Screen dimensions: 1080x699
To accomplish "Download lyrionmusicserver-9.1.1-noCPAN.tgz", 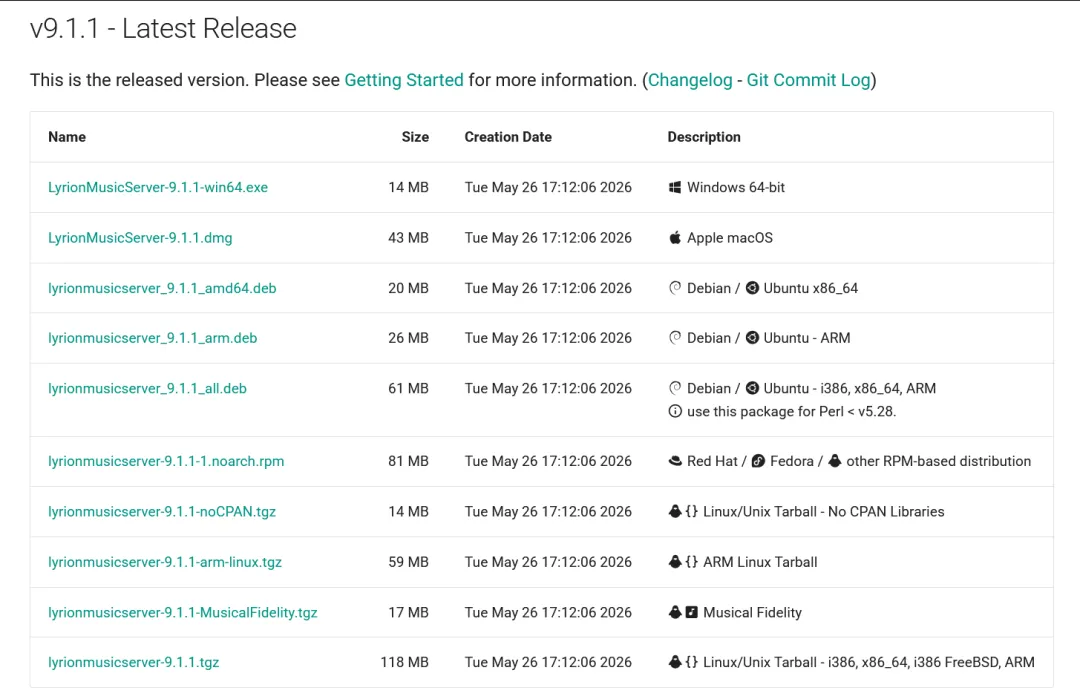I will 162,511.
